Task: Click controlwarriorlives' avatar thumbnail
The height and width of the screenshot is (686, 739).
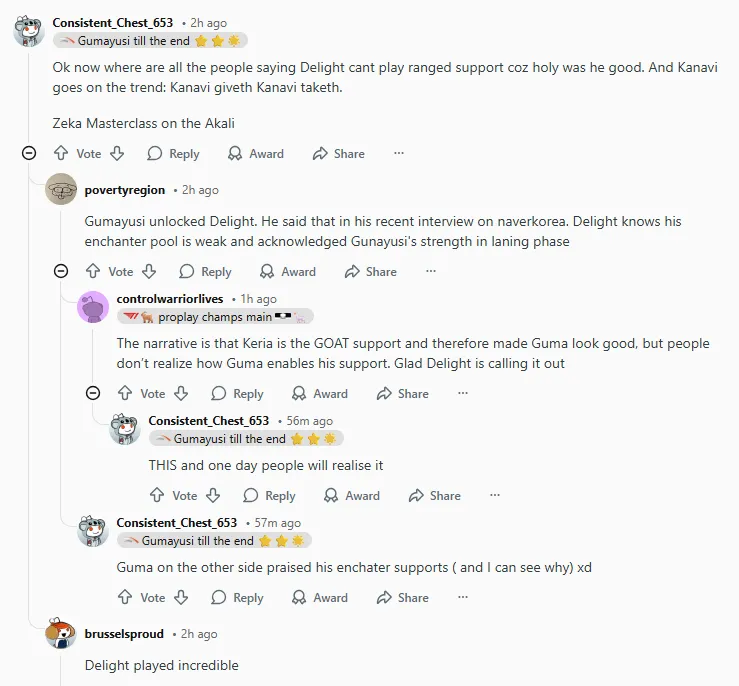Action: 93,307
